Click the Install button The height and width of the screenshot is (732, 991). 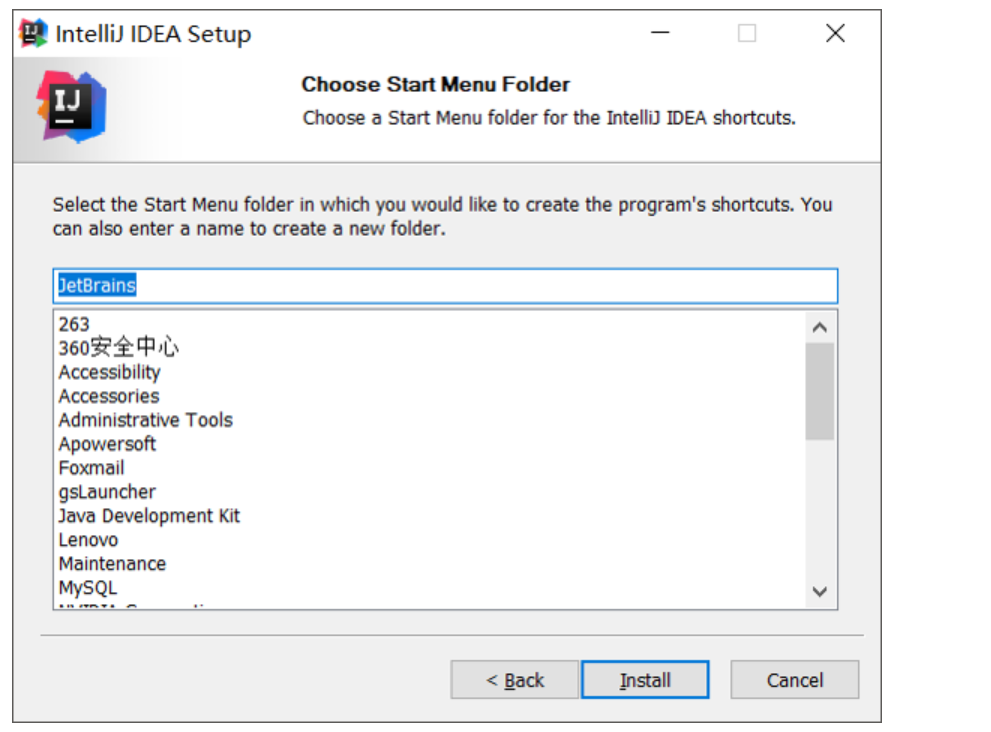click(645, 680)
